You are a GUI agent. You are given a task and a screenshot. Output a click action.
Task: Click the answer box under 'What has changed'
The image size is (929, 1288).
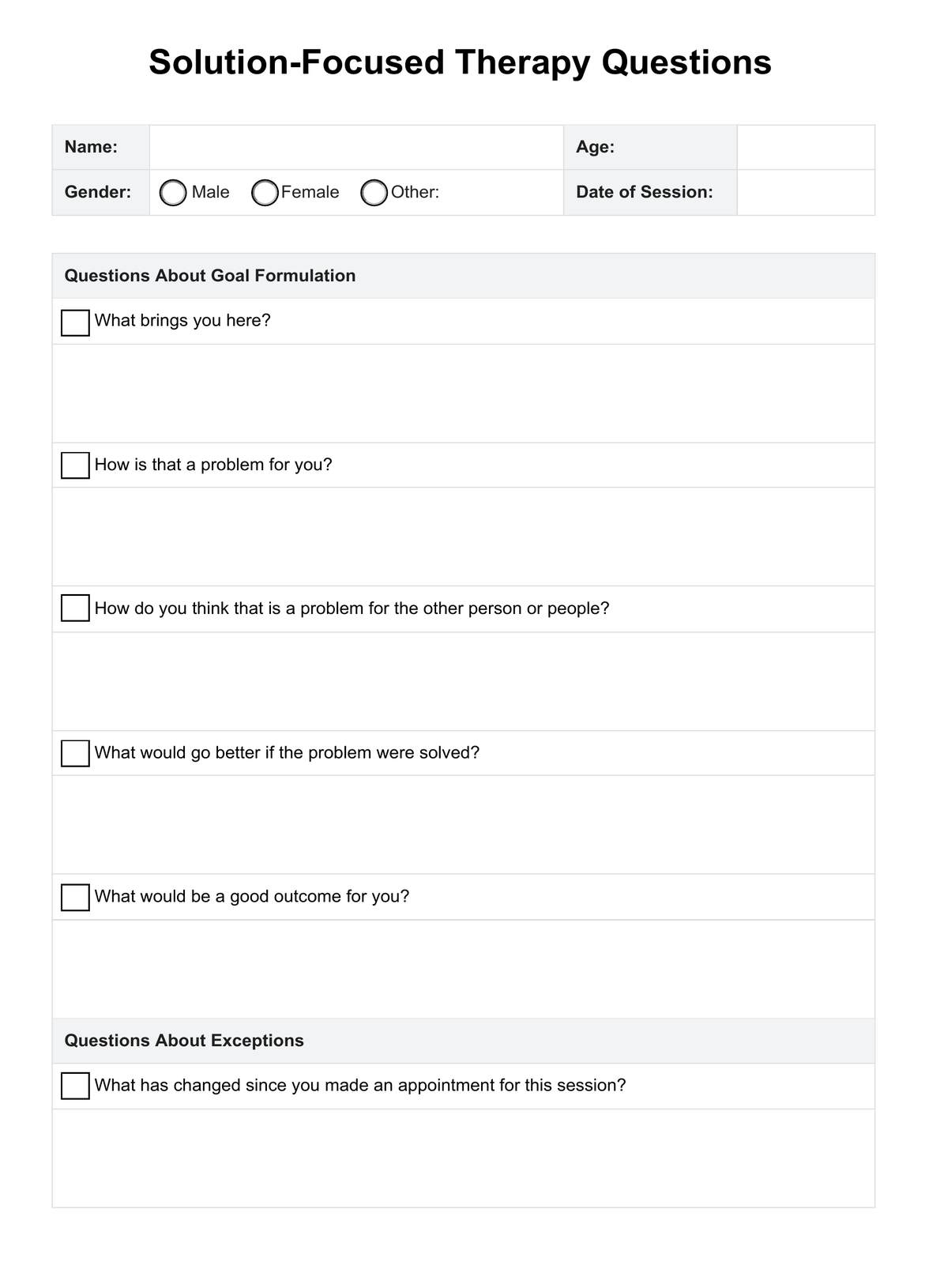click(463, 1158)
